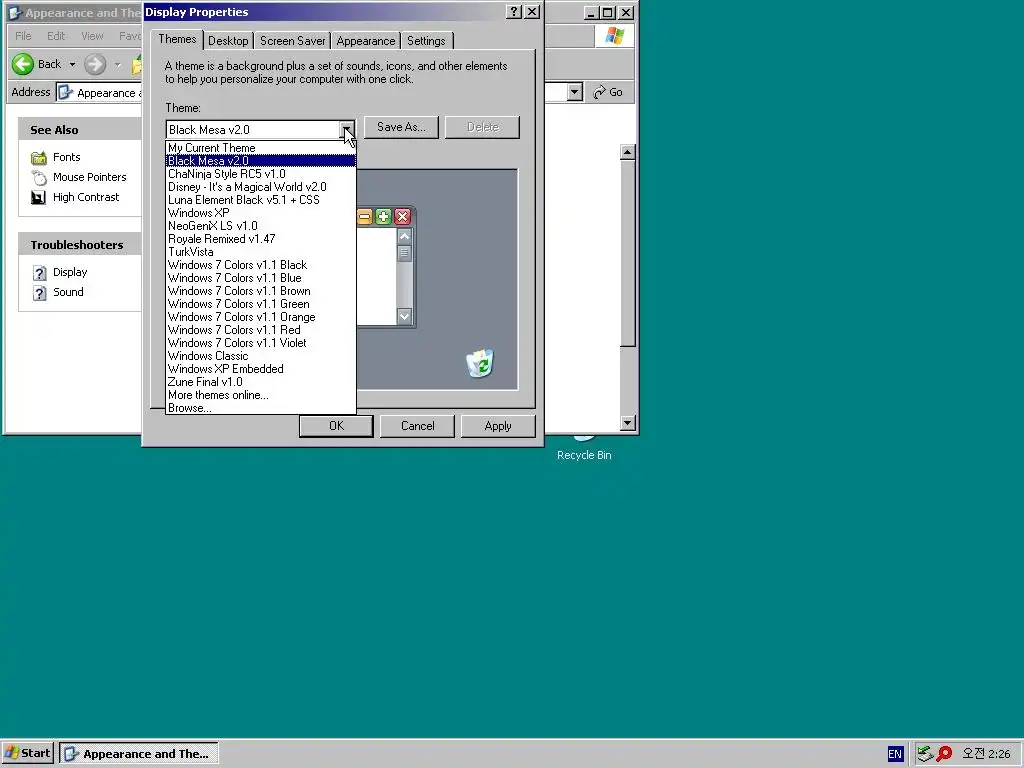Image resolution: width=1024 pixels, height=768 pixels.
Task: Click the red magnifier tray icon
Action: coord(944,754)
